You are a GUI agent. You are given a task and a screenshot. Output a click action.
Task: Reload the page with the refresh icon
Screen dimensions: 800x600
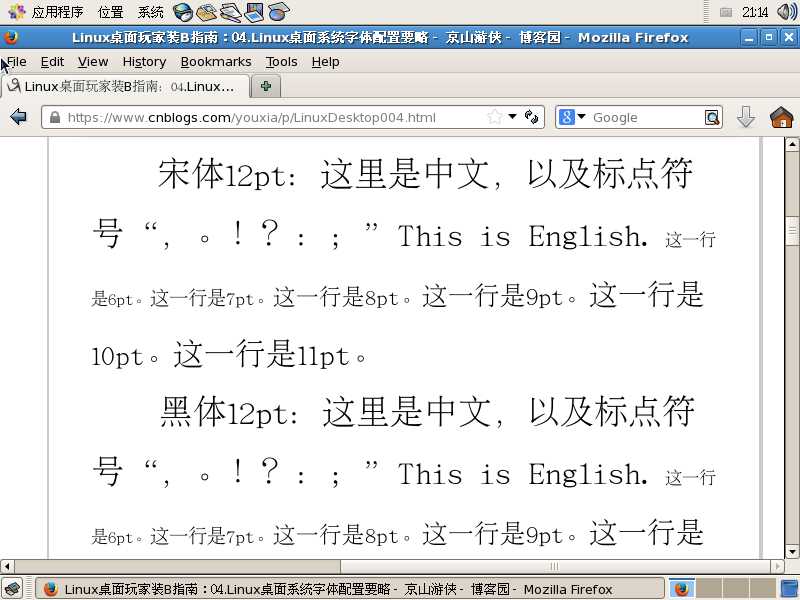click(x=531, y=117)
